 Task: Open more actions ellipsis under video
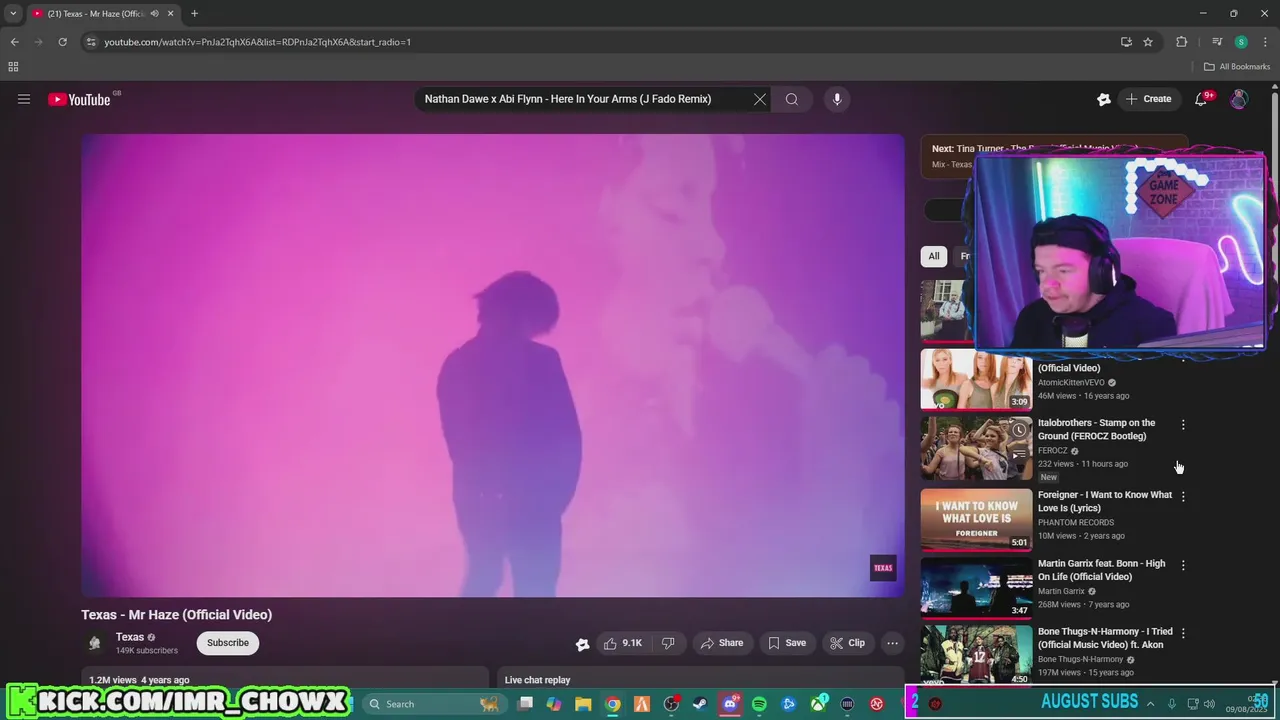tap(893, 643)
